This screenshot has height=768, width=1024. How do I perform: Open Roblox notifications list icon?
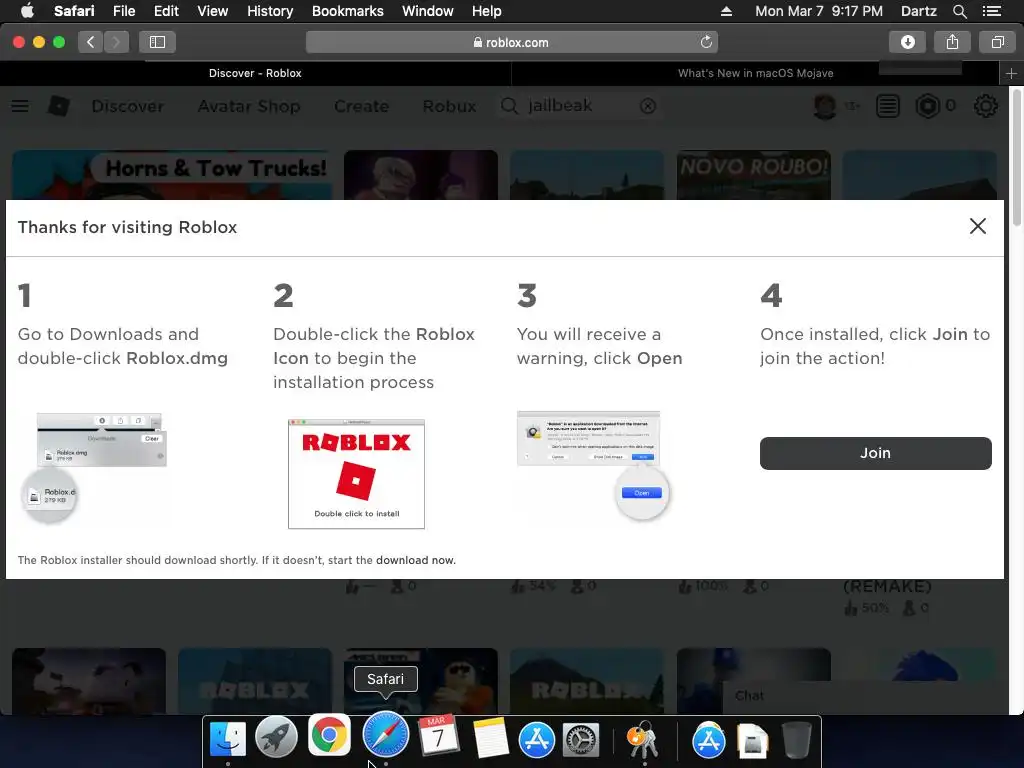[888, 106]
